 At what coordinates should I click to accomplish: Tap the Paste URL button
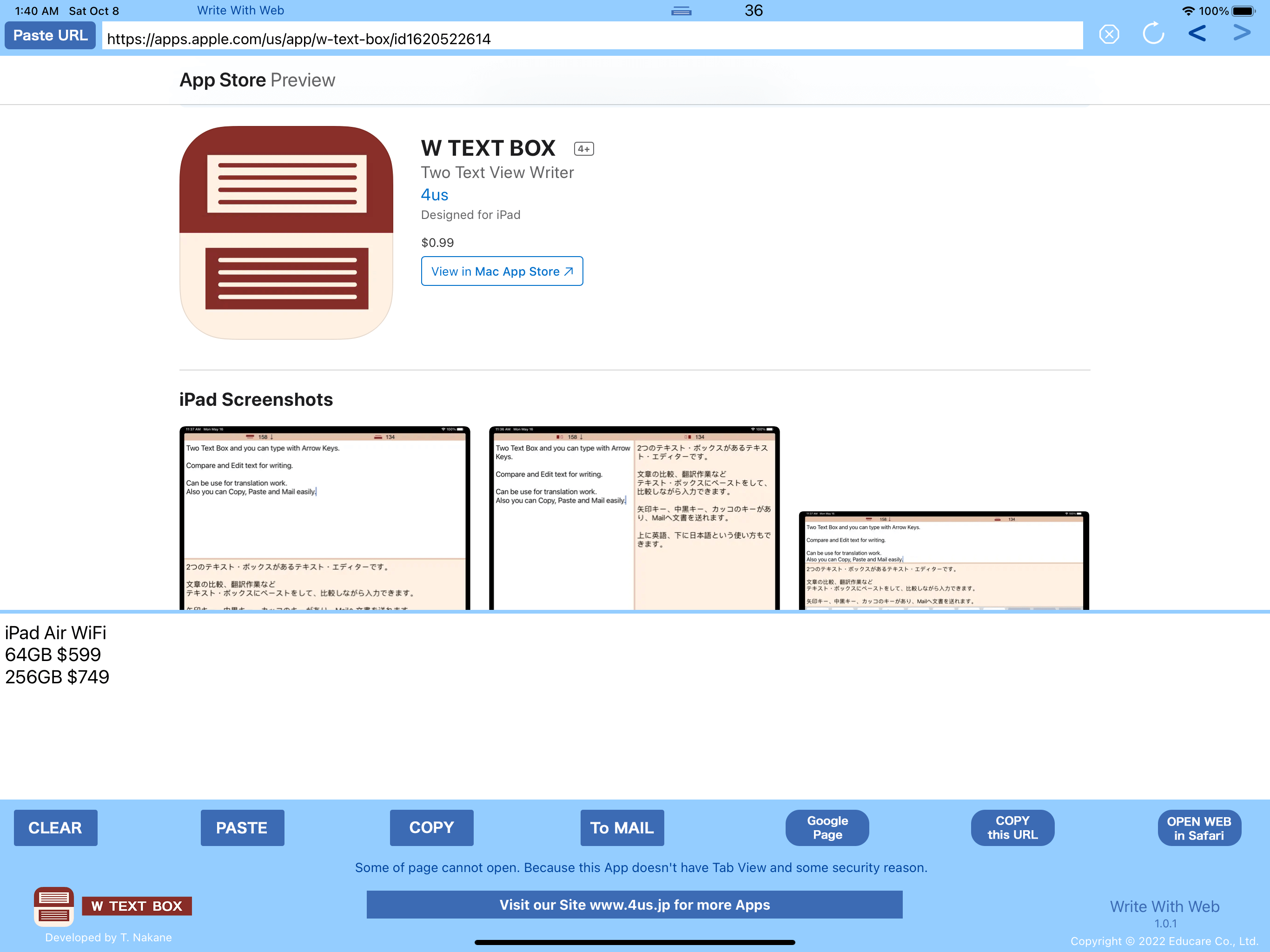click(x=50, y=36)
